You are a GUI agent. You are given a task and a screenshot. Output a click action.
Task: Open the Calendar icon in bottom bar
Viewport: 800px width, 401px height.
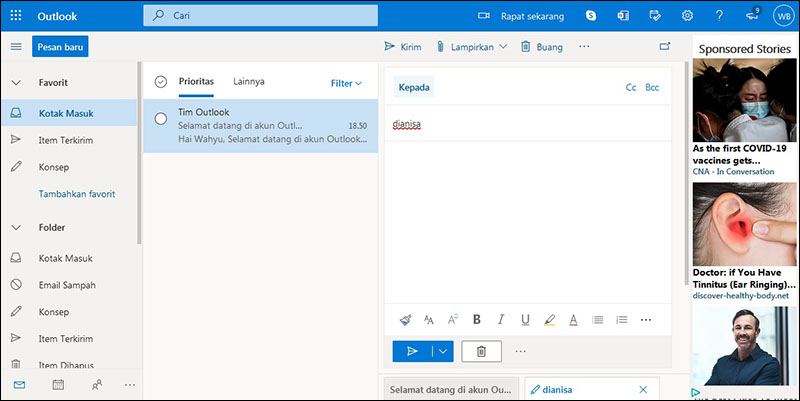58,385
